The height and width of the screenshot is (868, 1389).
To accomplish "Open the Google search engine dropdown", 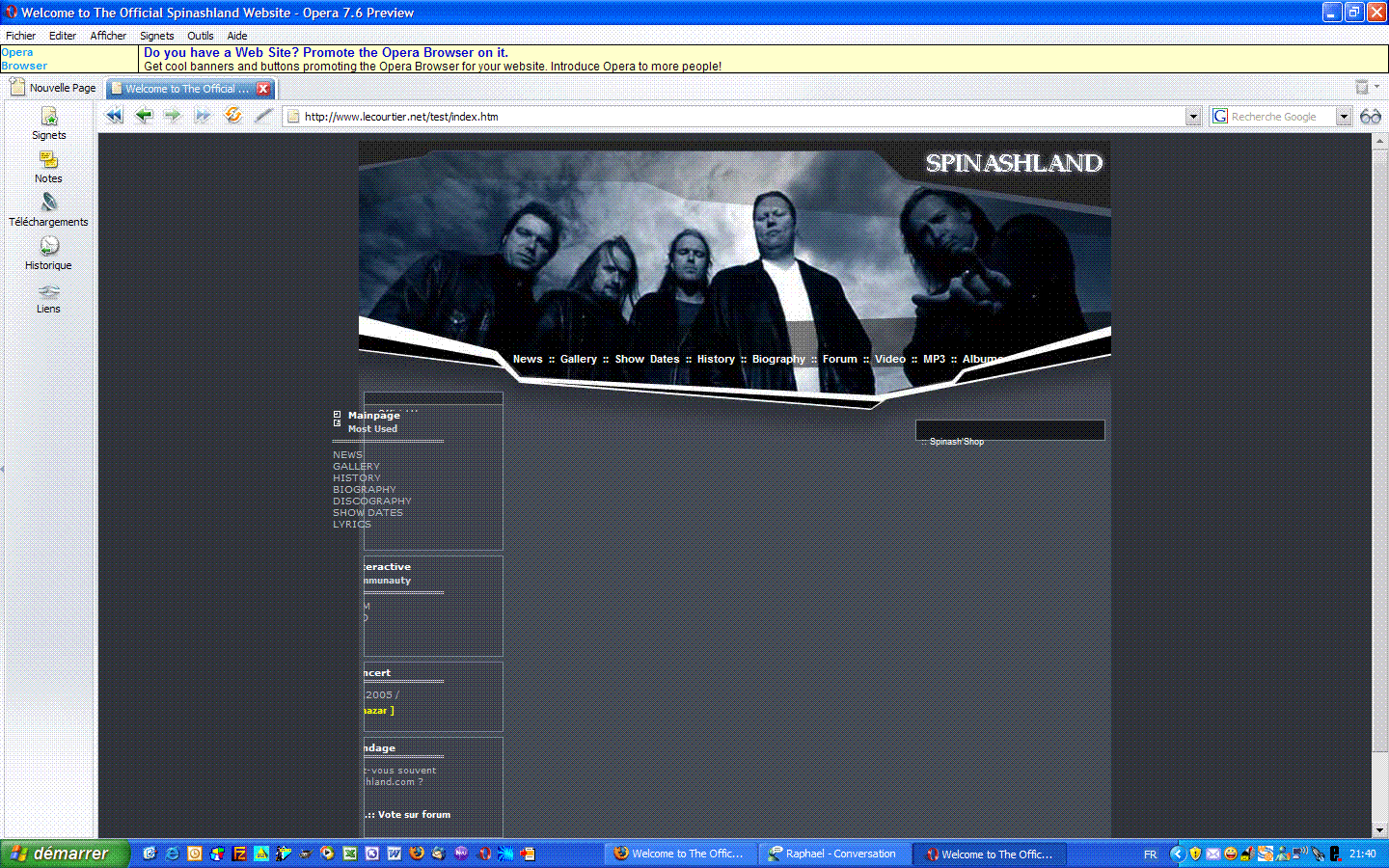I will (1343, 117).
